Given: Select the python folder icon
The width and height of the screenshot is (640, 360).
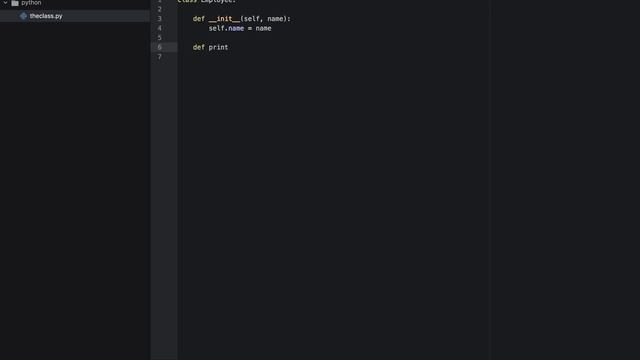Looking at the screenshot, I should pyautogui.click(x=15, y=3).
